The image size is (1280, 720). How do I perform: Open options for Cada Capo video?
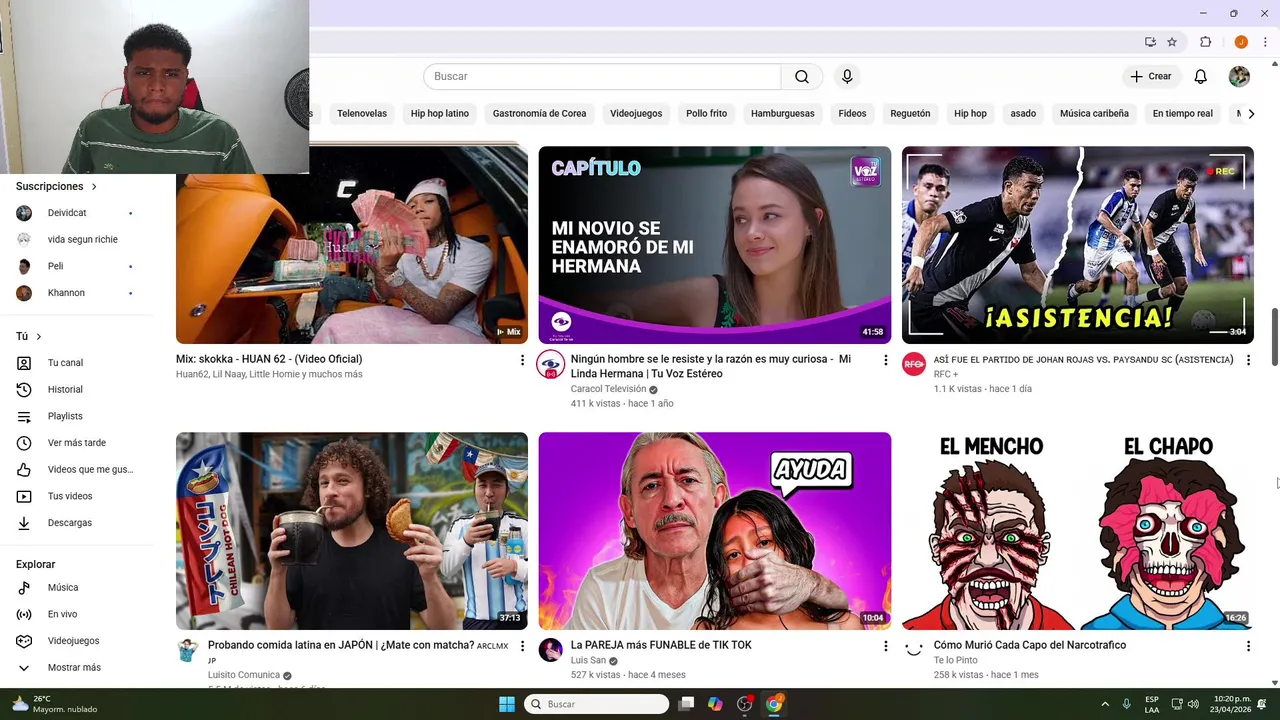pyautogui.click(x=1248, y=647)
